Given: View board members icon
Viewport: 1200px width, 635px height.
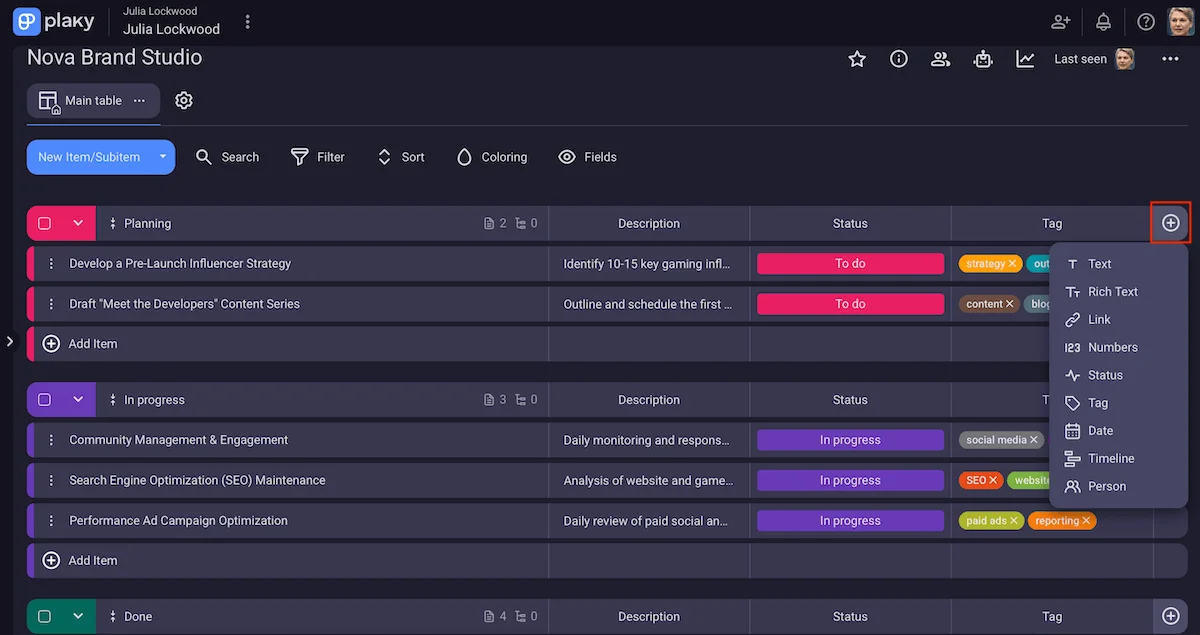Looking at the screenshot, I should pos(940,58).
